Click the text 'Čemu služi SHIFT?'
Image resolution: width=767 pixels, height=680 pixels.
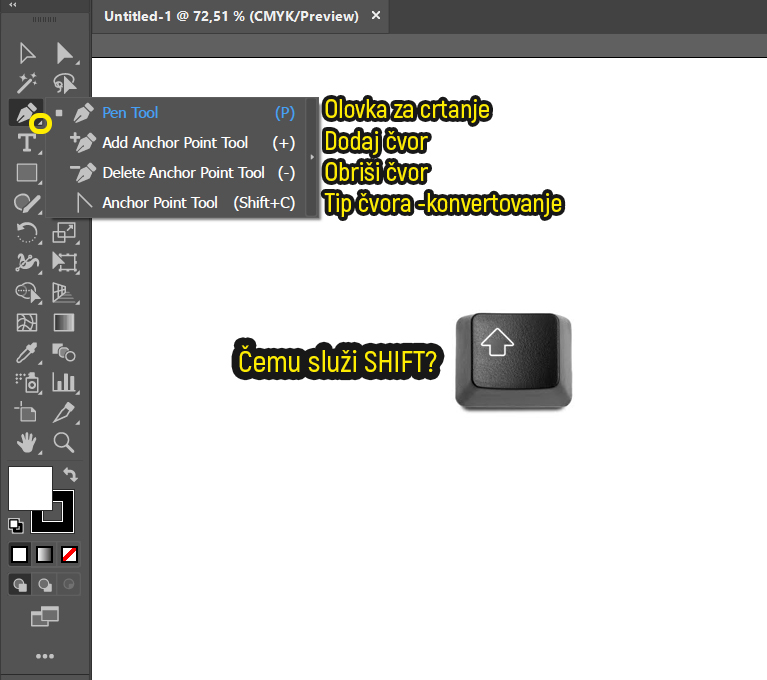click(337, 361)
